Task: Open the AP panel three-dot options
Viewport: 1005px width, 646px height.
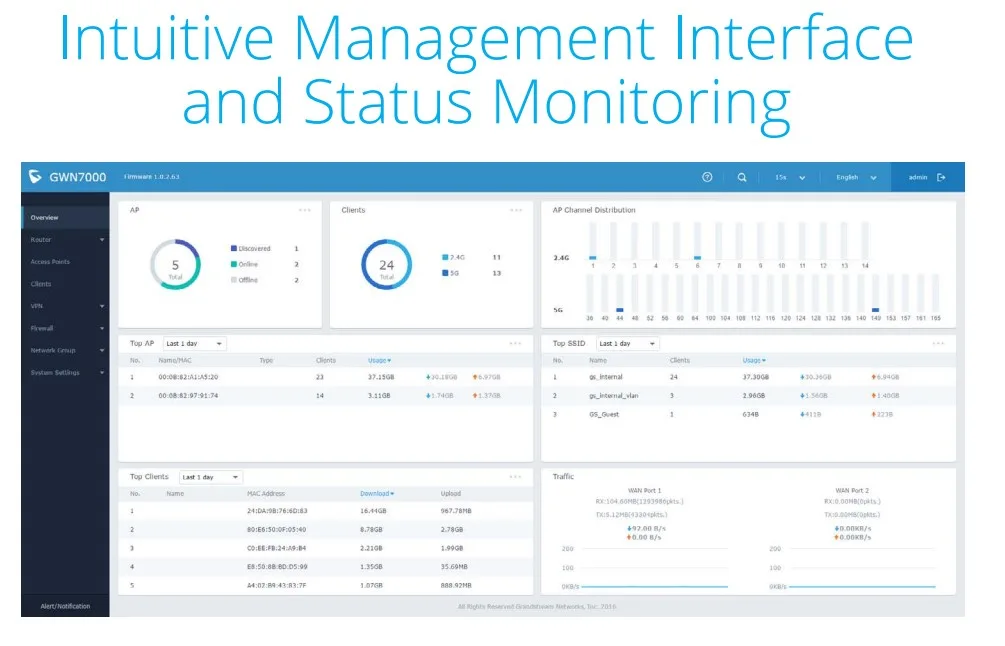Action: 305,211
